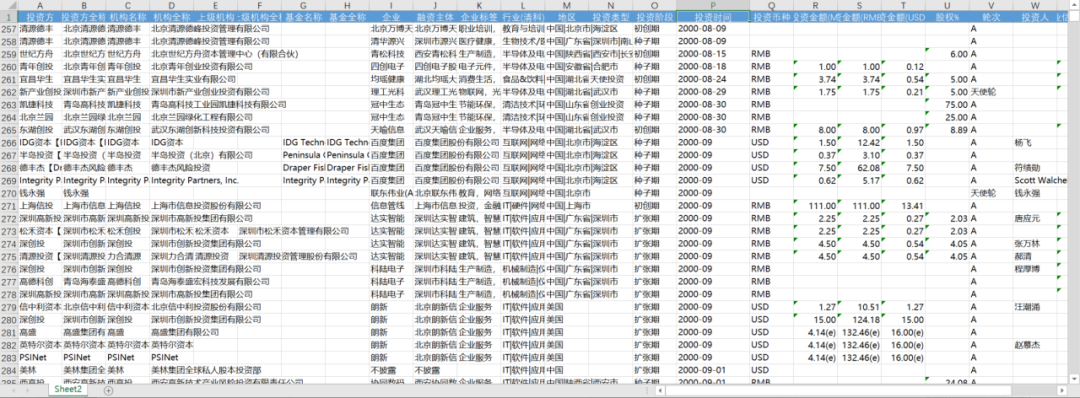Select the 62.08 amount cell
Image resolution: width=1080 pixels, height=398 pixels.
click(x=860, y=168)
